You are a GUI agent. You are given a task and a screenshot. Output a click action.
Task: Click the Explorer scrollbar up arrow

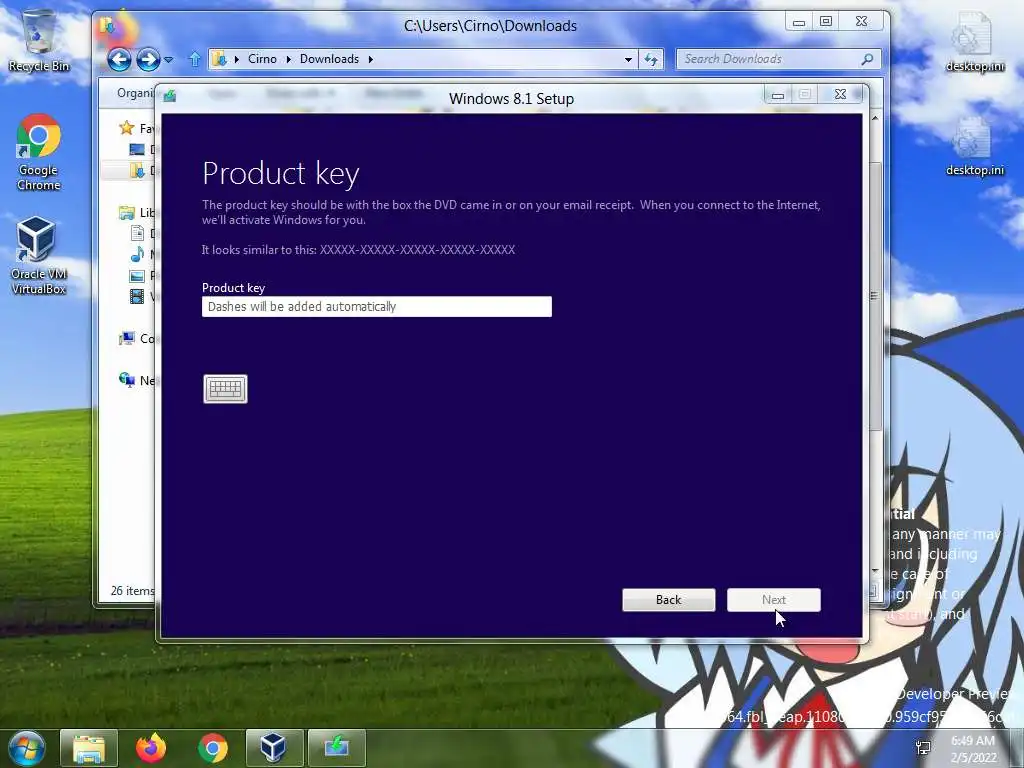pos(875,118)
